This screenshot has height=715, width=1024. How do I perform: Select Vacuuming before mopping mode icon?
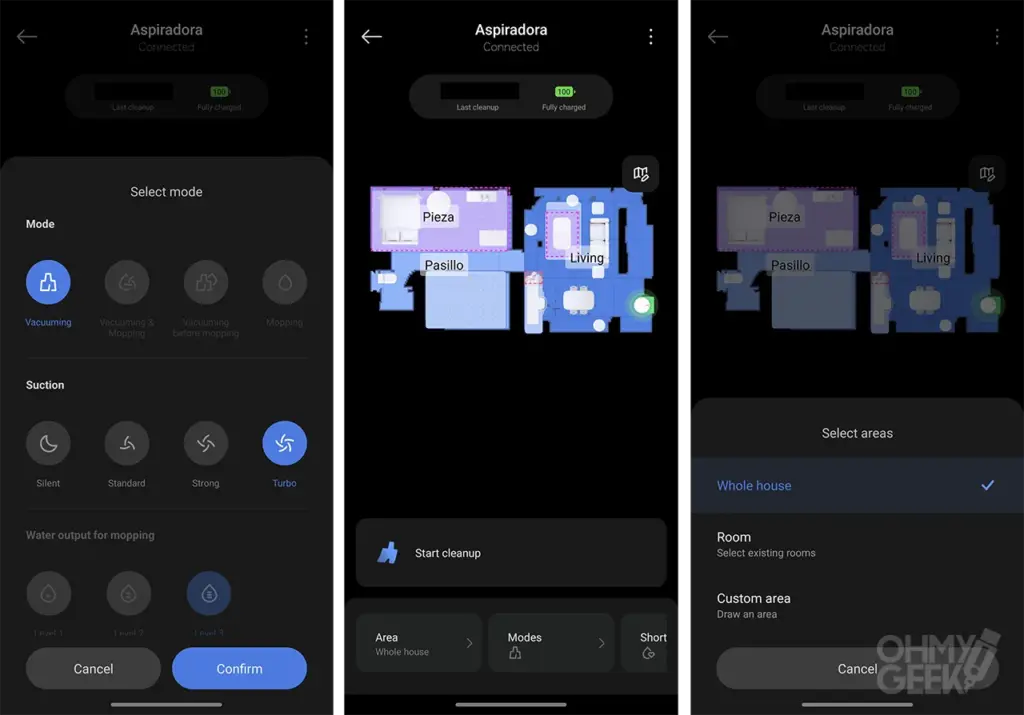(206, 282)
